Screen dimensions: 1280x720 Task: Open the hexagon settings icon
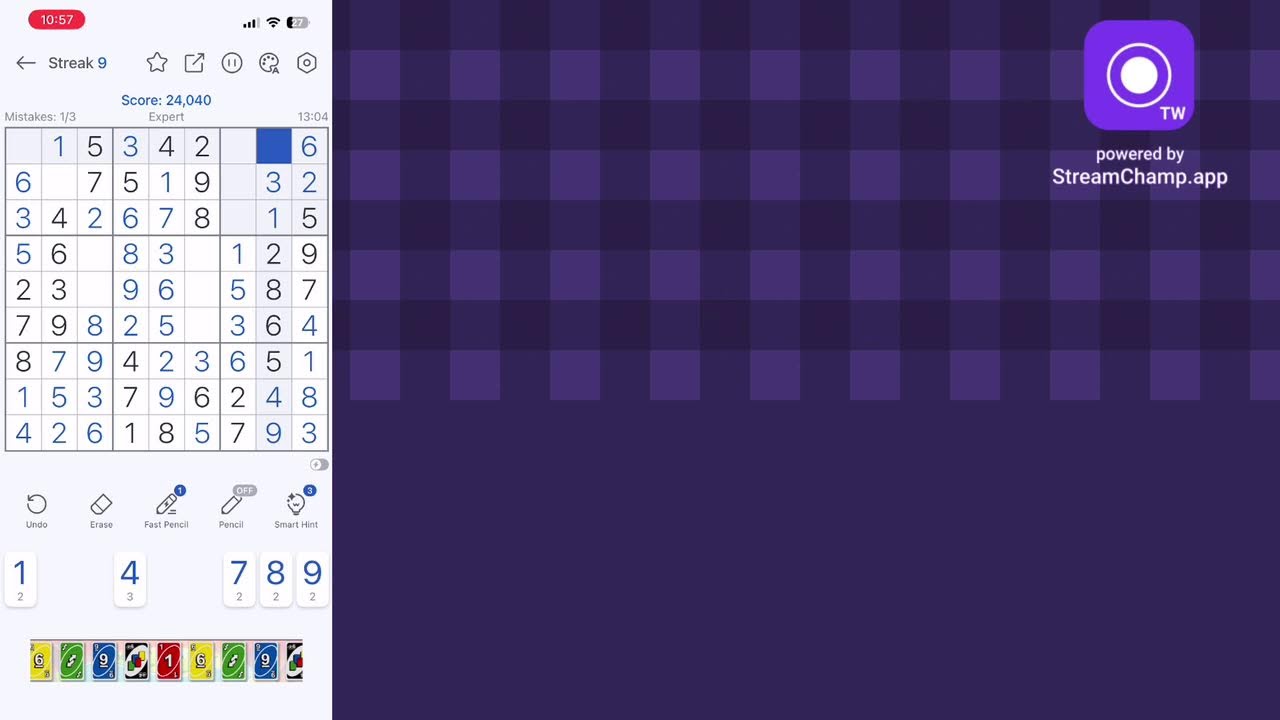307,63
